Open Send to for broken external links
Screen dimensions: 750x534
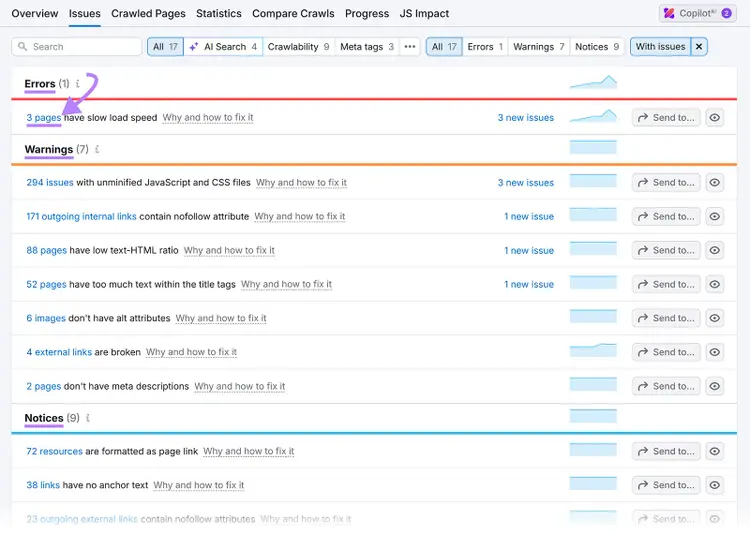click(x=666, y=352)
